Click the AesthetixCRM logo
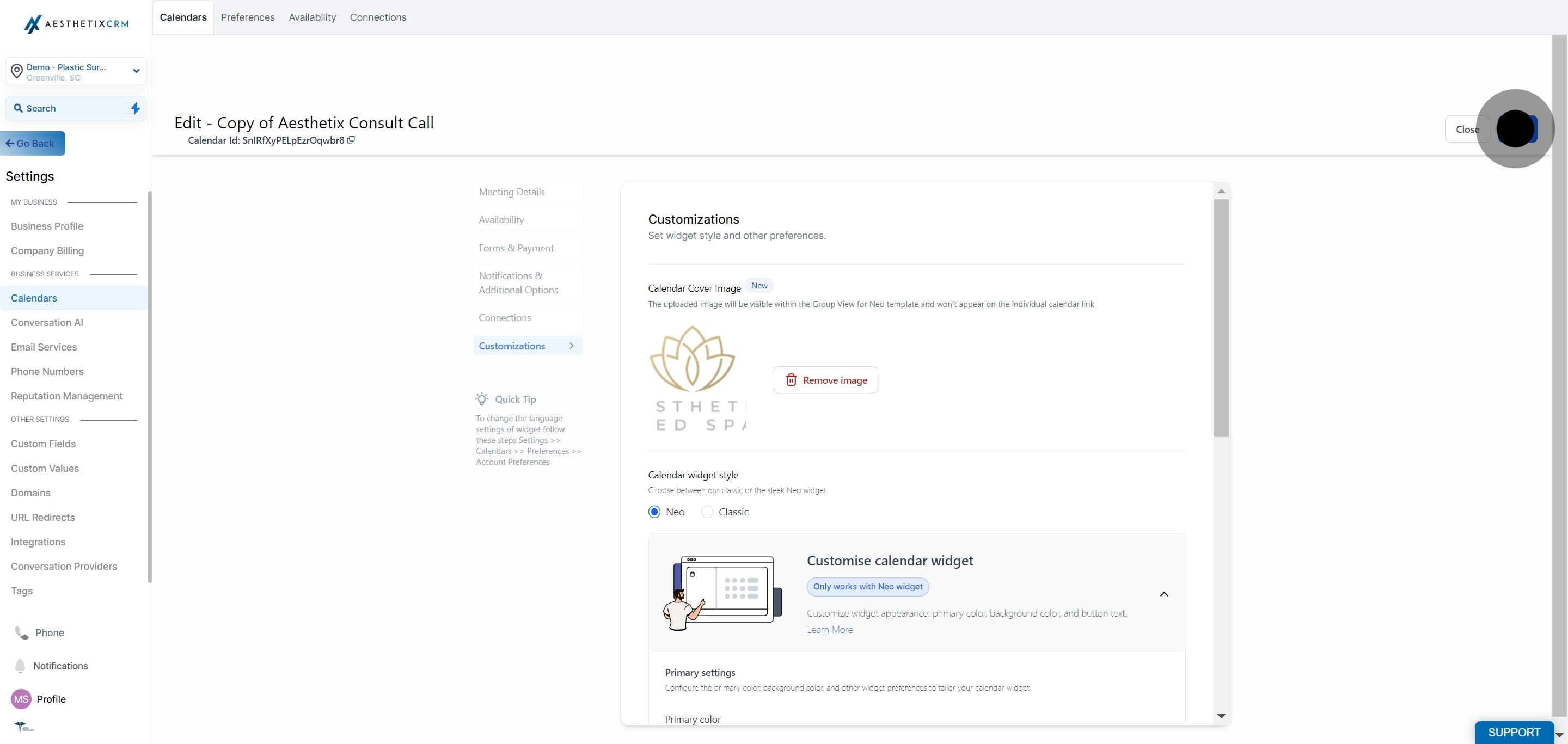 76,24
